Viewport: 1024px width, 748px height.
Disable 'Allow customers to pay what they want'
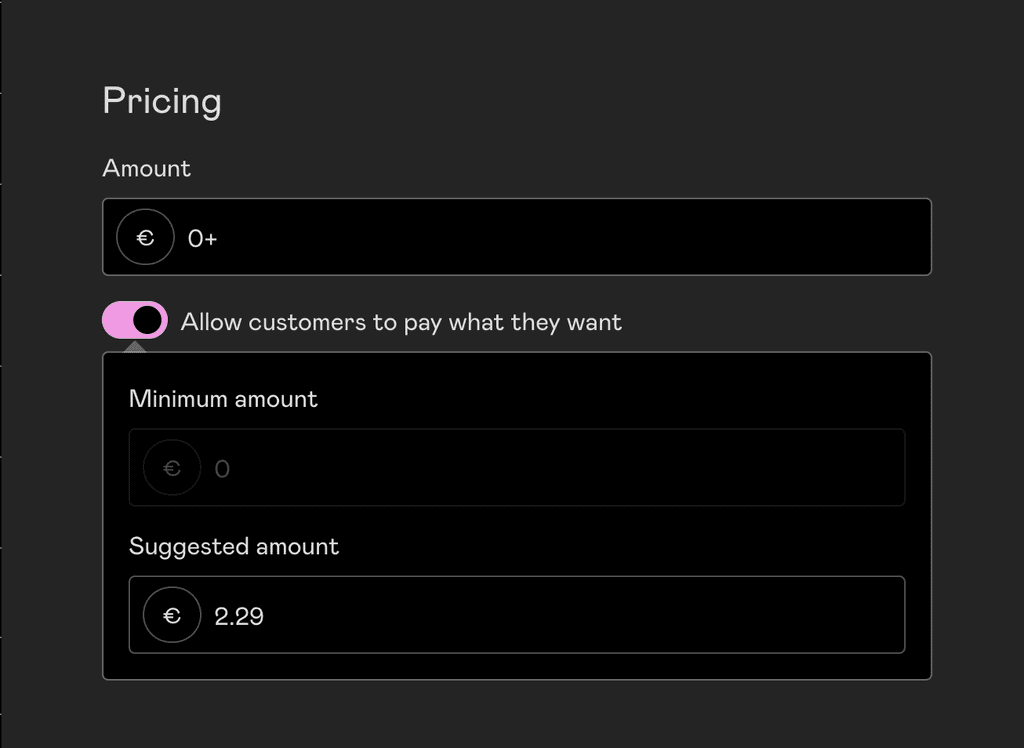tap(133, 320)
